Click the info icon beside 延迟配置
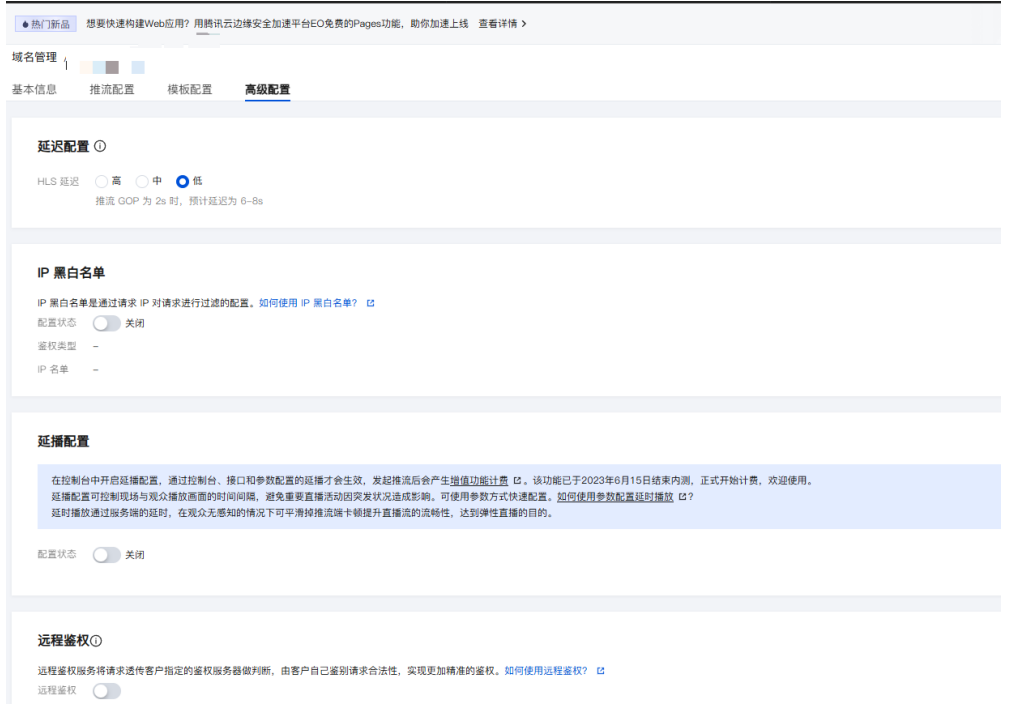The height and width of the screenshot is (714, 1019). (x=100, y=147)
